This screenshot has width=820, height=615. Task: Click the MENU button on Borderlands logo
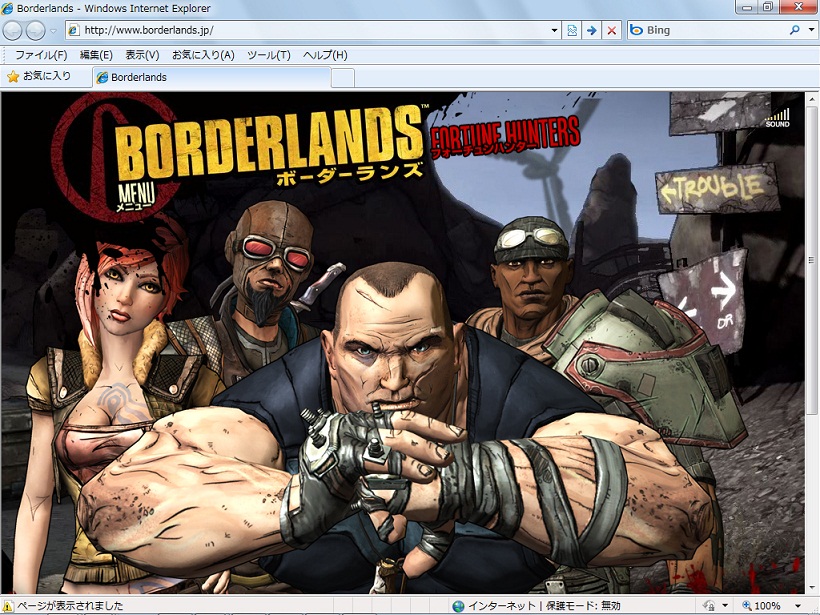(132, 195)
